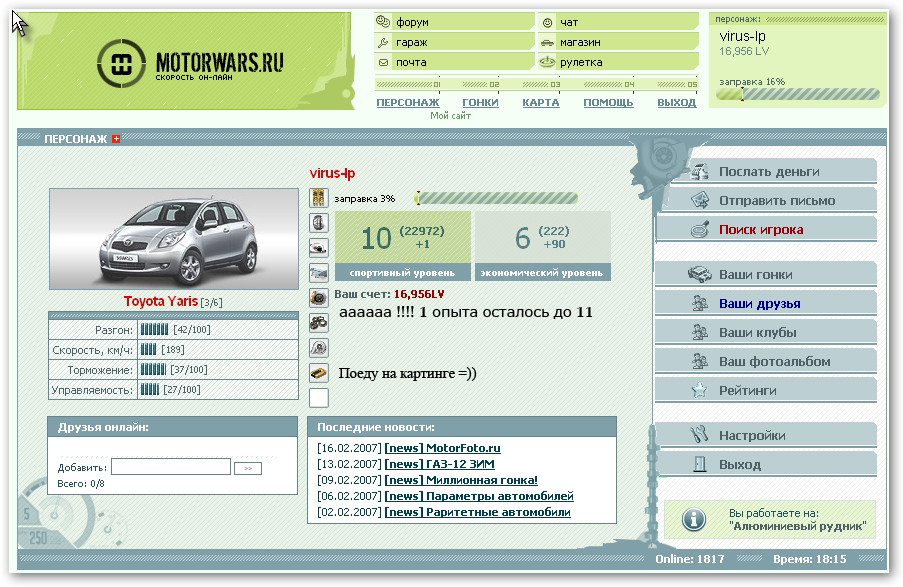
Task: Click the jeep icon for Ваши гонки
Action: (700, 274)
